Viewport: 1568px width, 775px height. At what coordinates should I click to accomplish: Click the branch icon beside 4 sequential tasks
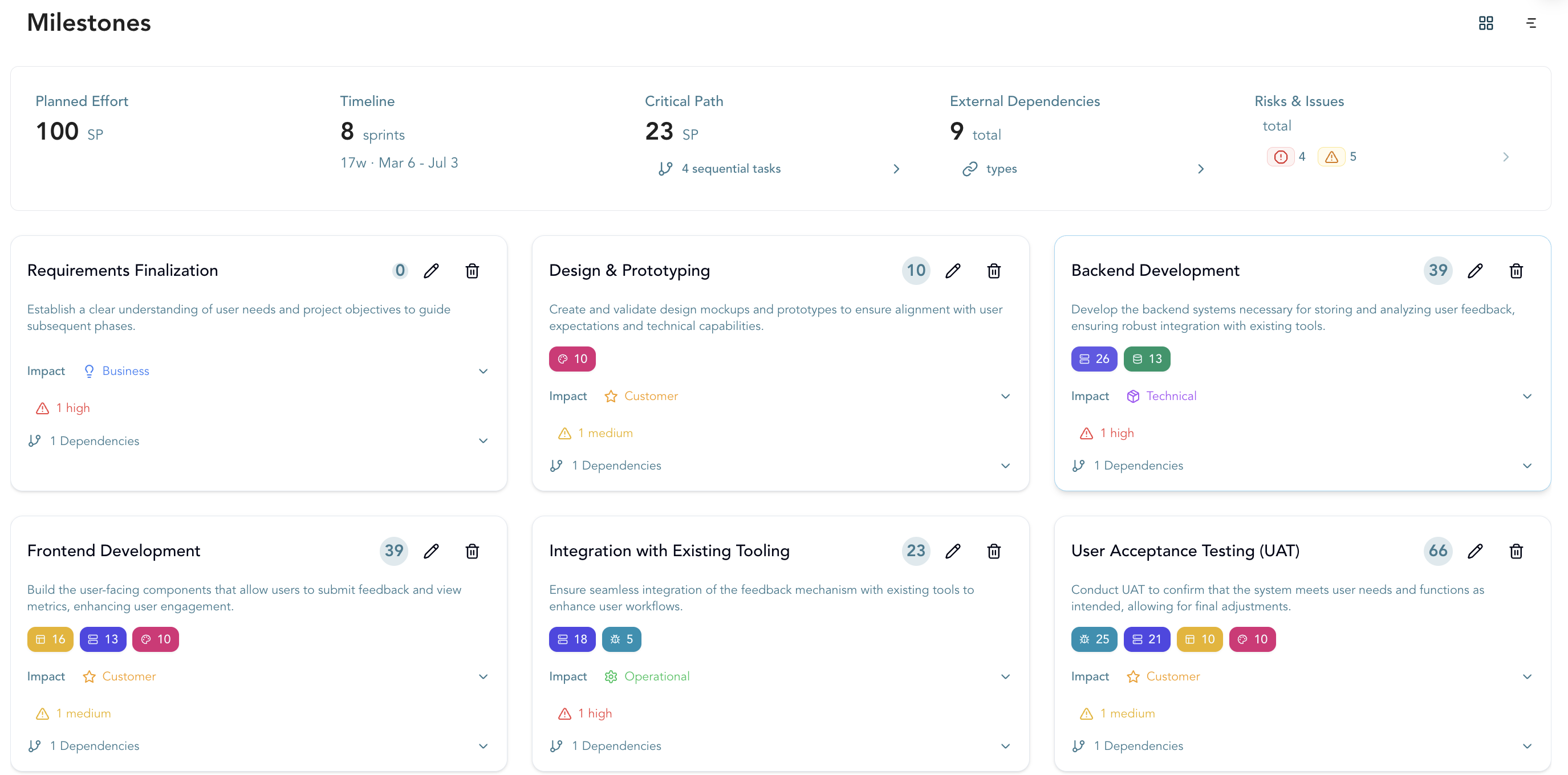point(665,169)
